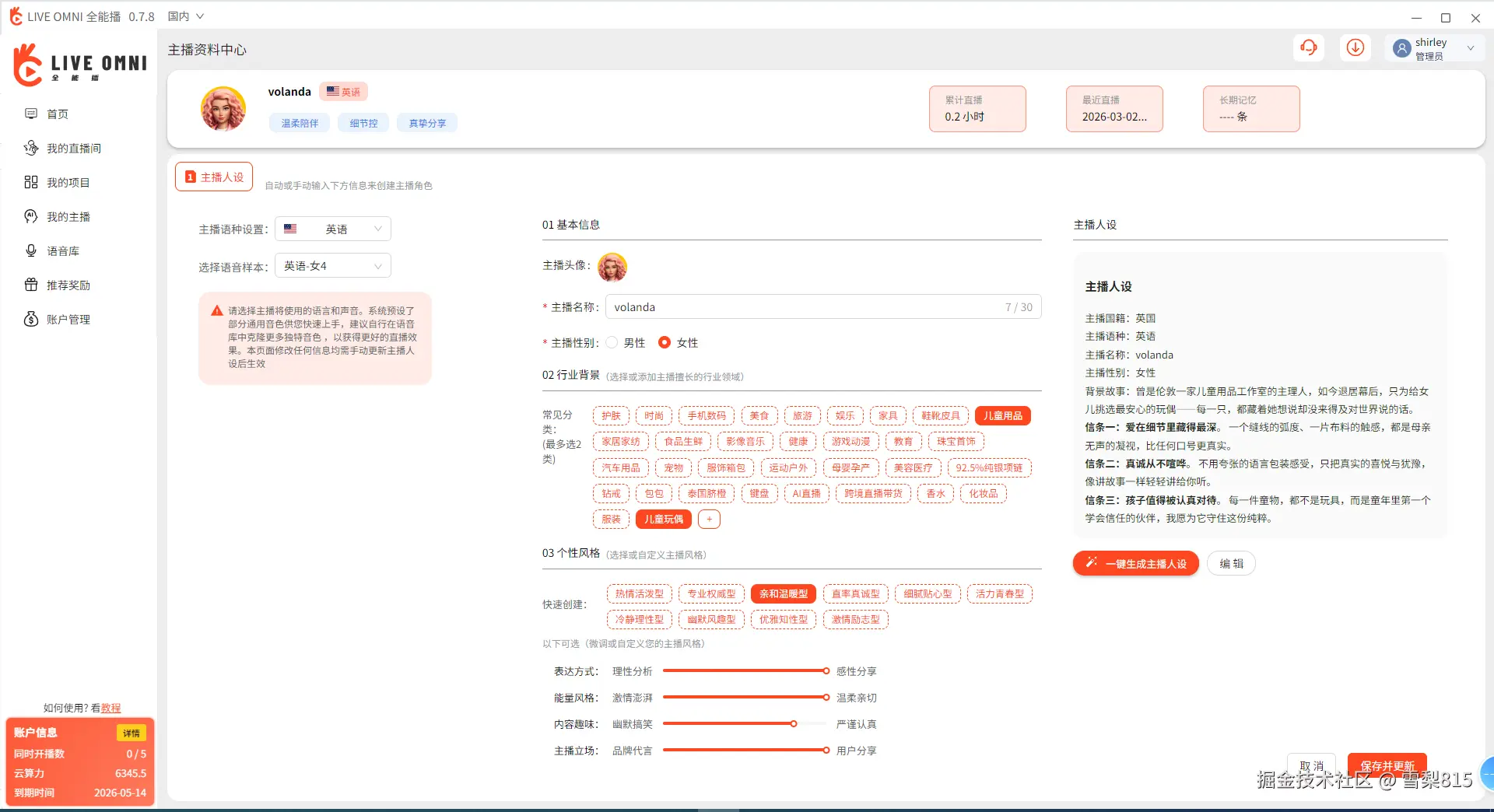Image resolution: width=1494 pixels, height=812 pixels.
Task: Click the 我的项目 grid icon
Action: coord(31,182)
